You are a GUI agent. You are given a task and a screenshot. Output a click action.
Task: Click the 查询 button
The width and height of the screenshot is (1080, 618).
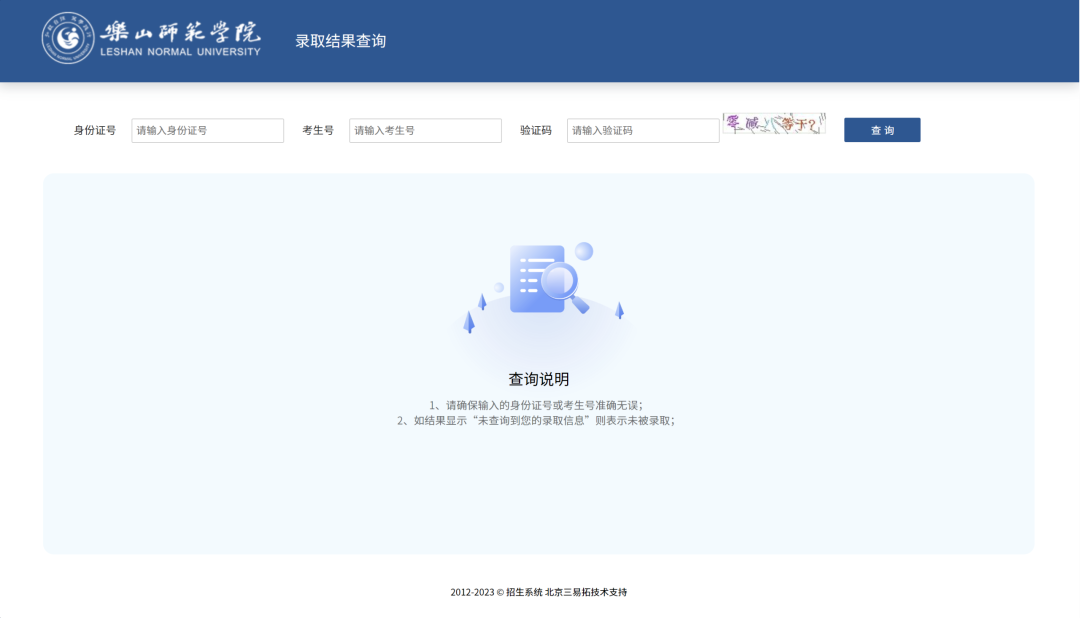pyautogui.click(x=882, y=130)
